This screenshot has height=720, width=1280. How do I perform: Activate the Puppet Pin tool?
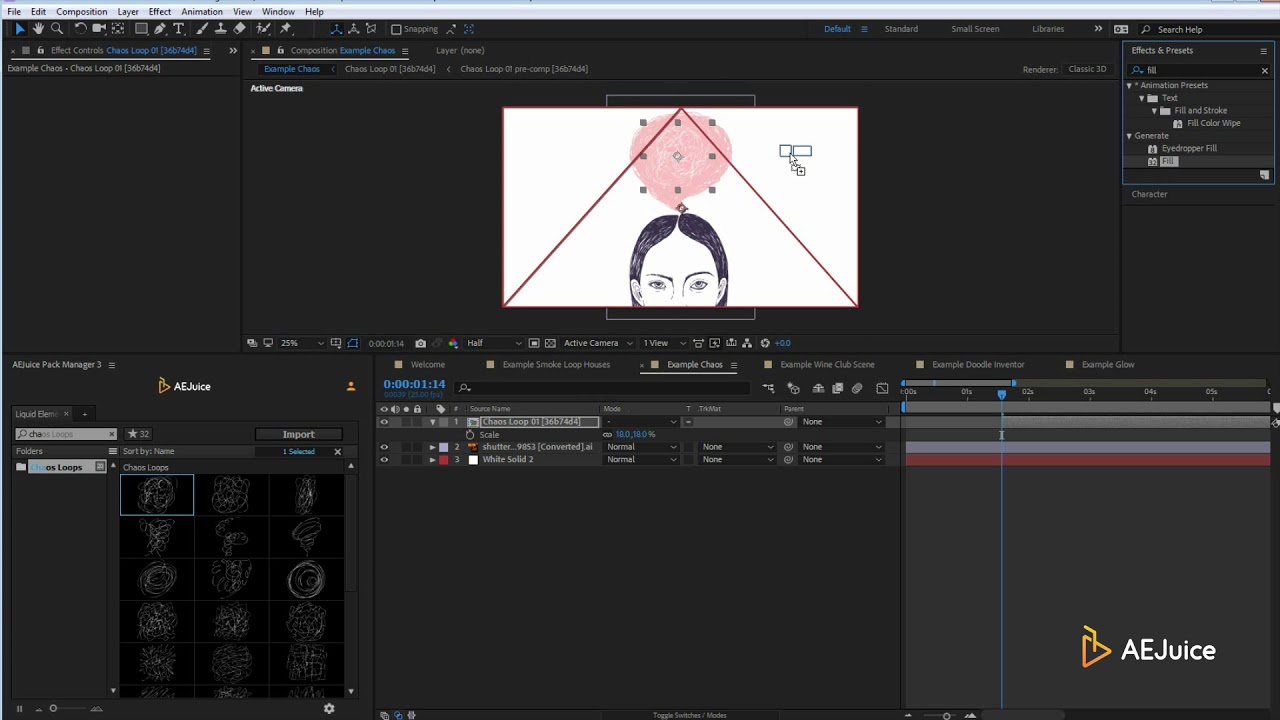click(x=286, y=29)
